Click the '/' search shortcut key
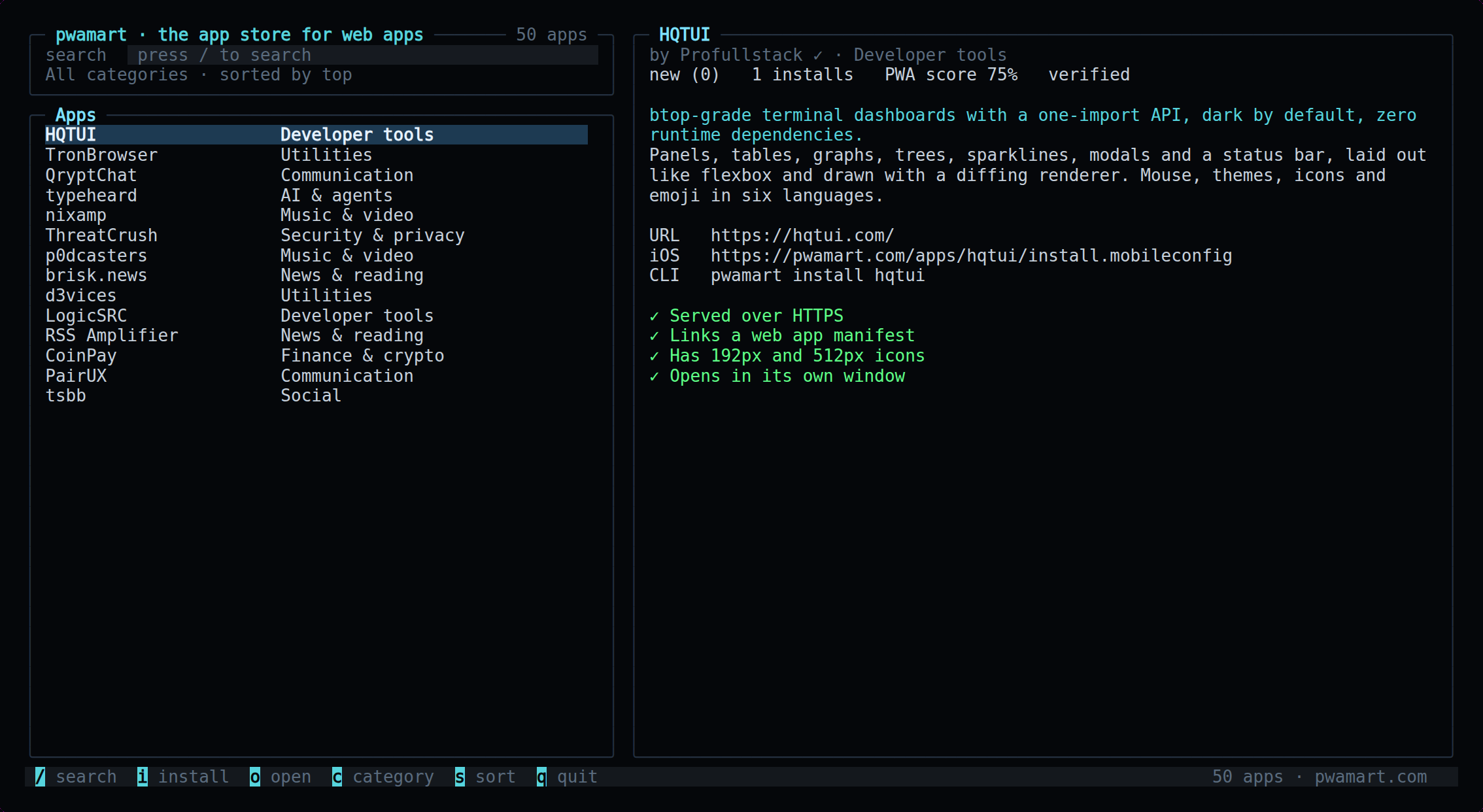Viewport: 1483px width, 812px height. pos(40,777)
